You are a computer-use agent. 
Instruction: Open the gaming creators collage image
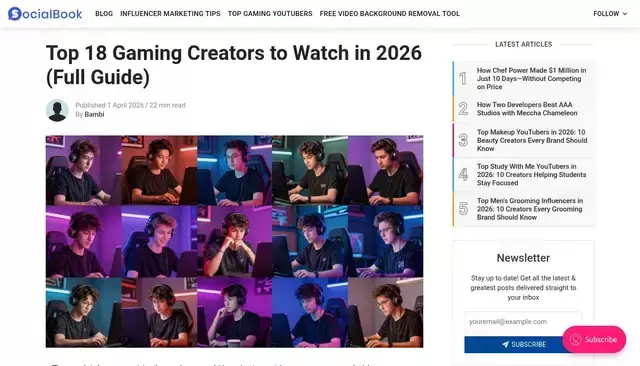[x=234, y=242]
